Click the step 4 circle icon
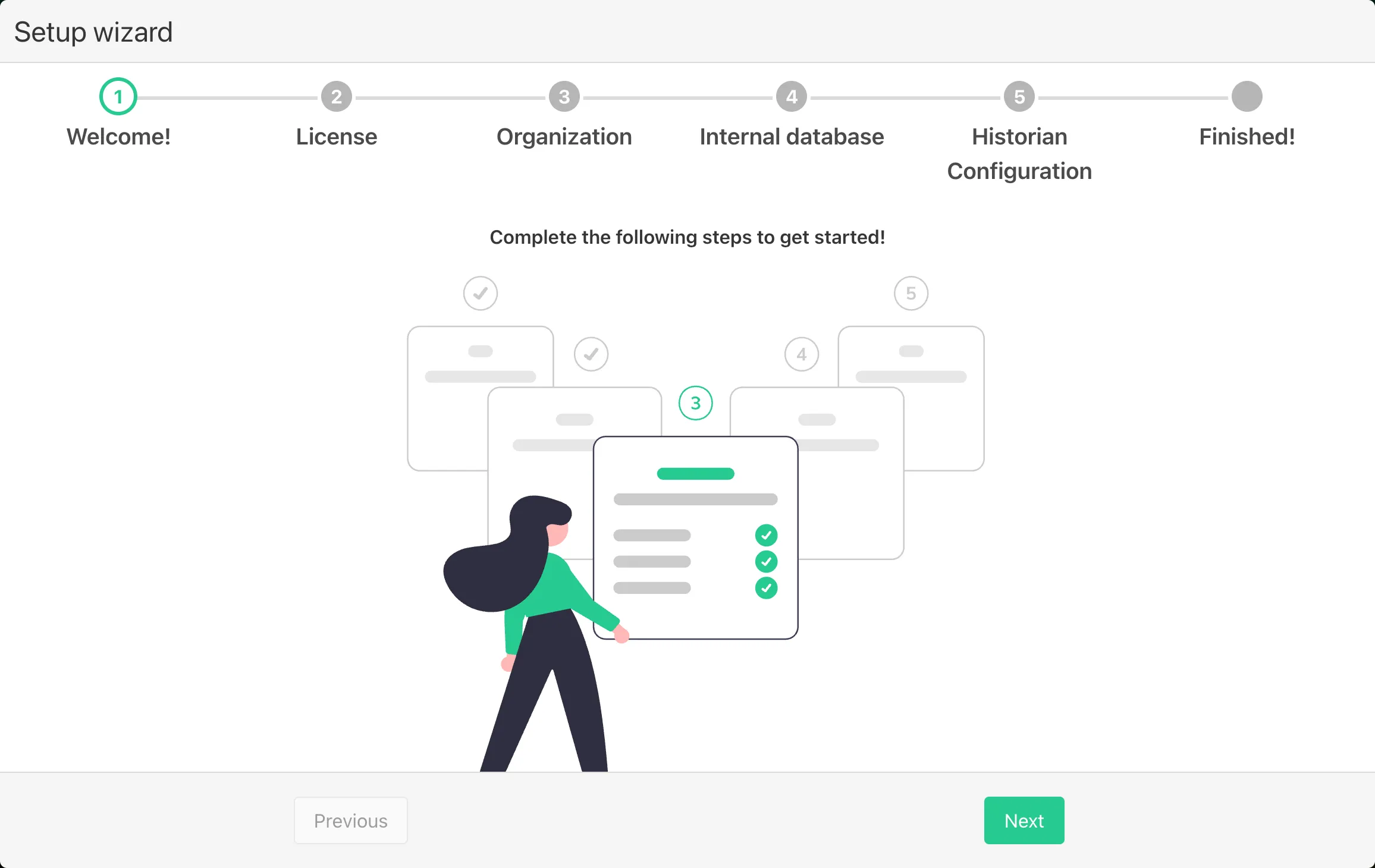This screenshot has width=1375, height=868. coord(792,96)
